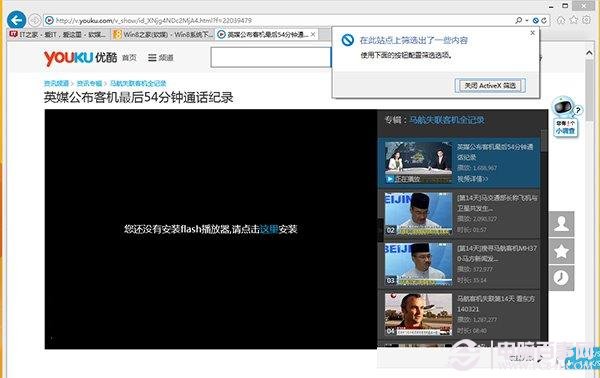
Task: Click the Youku search input field
Action: coord(271,57)
